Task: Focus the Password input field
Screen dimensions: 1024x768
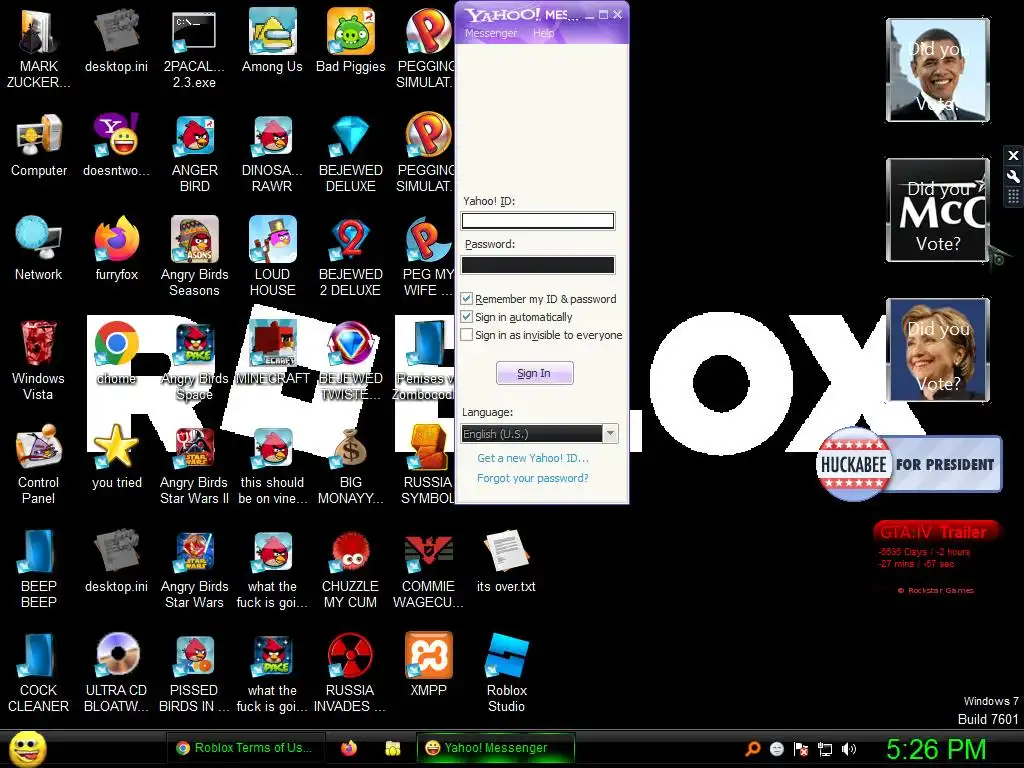Action: (x=537, y=264)
